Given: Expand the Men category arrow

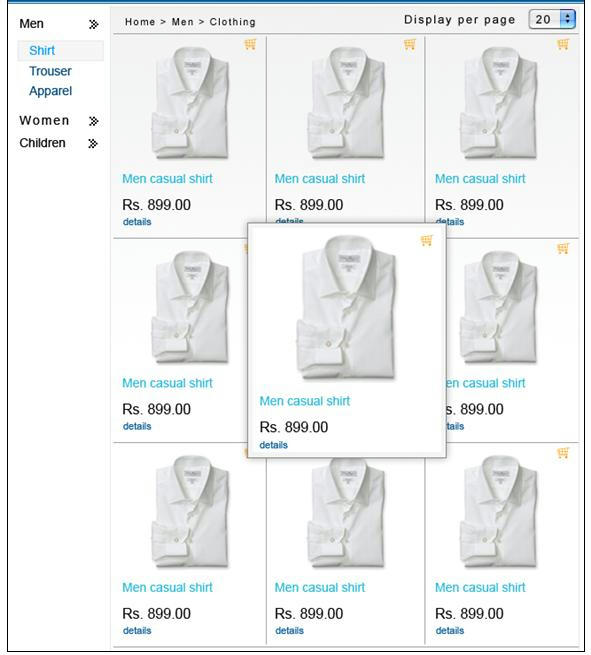Looking at the screenshot, I should [94, 25].
